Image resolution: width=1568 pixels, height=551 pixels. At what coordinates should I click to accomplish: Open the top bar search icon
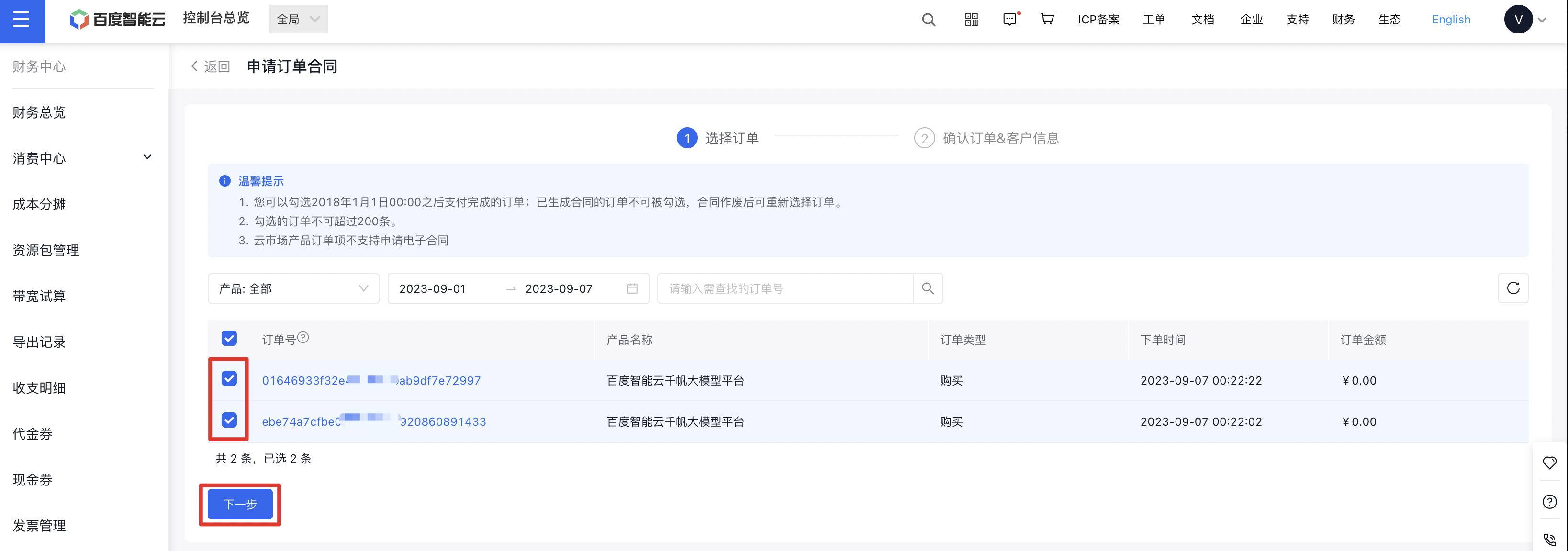point(928,20)
